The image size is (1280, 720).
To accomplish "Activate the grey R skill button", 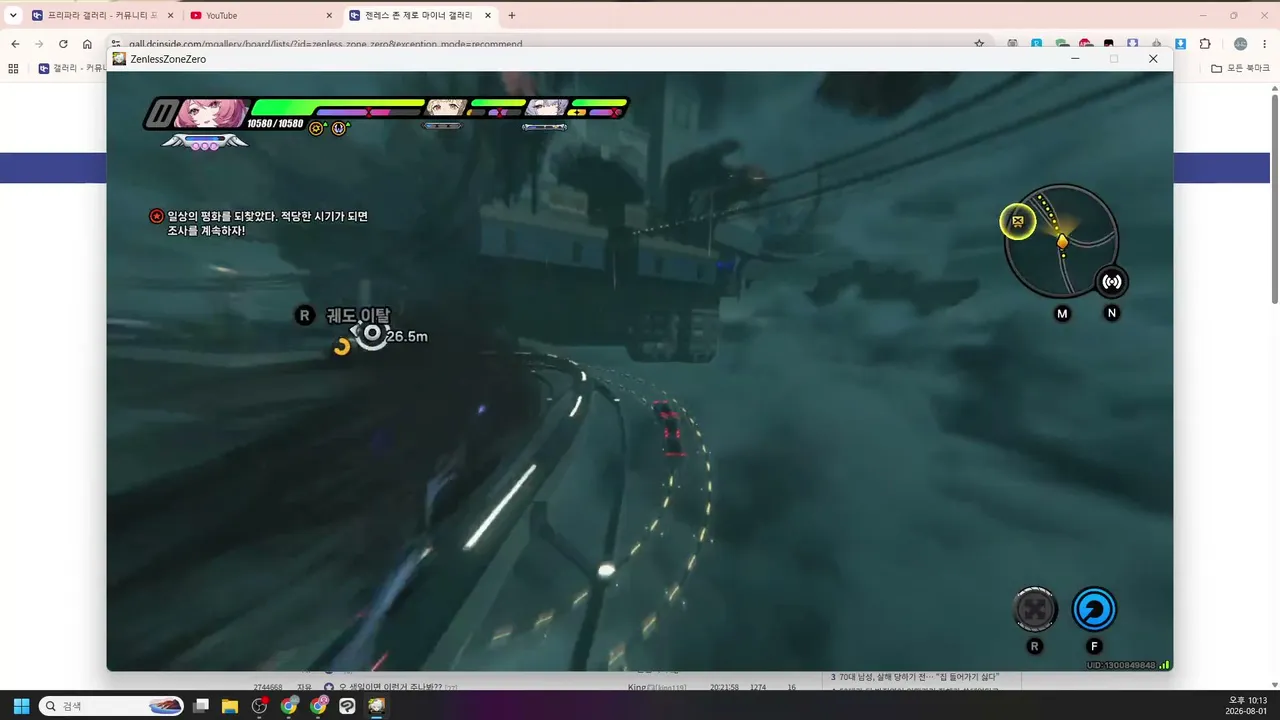I will (x=1035, y=609).
